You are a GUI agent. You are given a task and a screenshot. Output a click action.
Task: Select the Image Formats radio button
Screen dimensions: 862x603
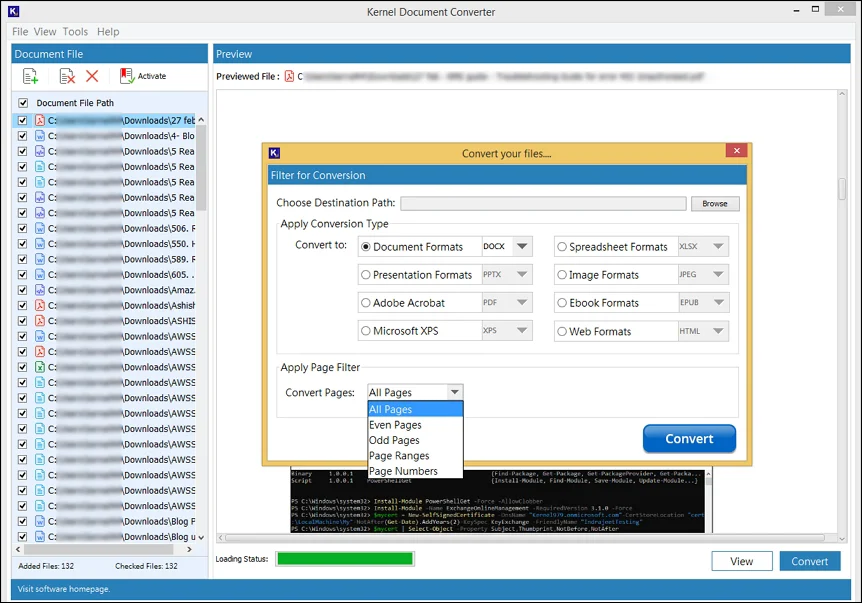562,274
